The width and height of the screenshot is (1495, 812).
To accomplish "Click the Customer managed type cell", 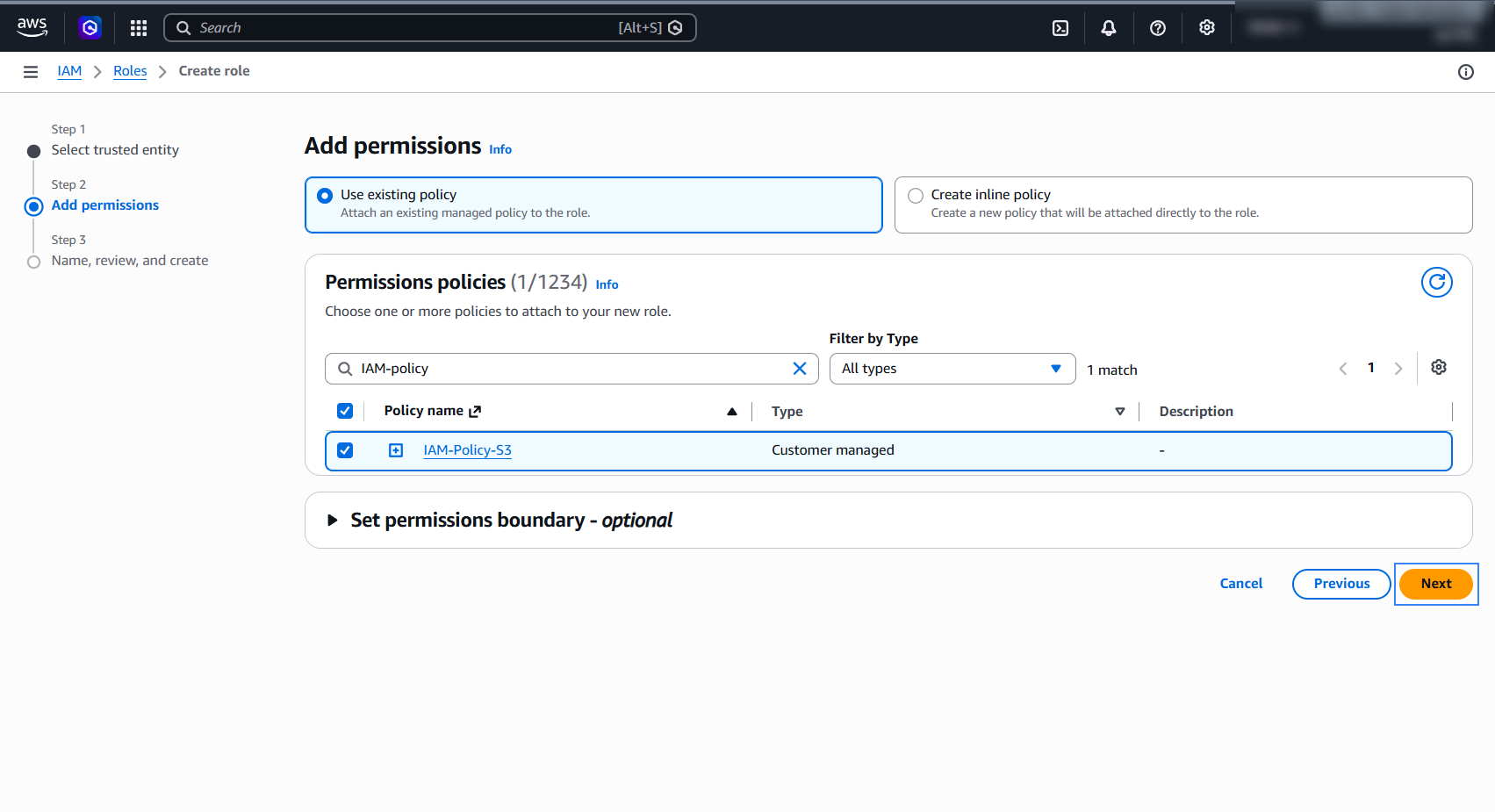I will click(x=833, y=450).
